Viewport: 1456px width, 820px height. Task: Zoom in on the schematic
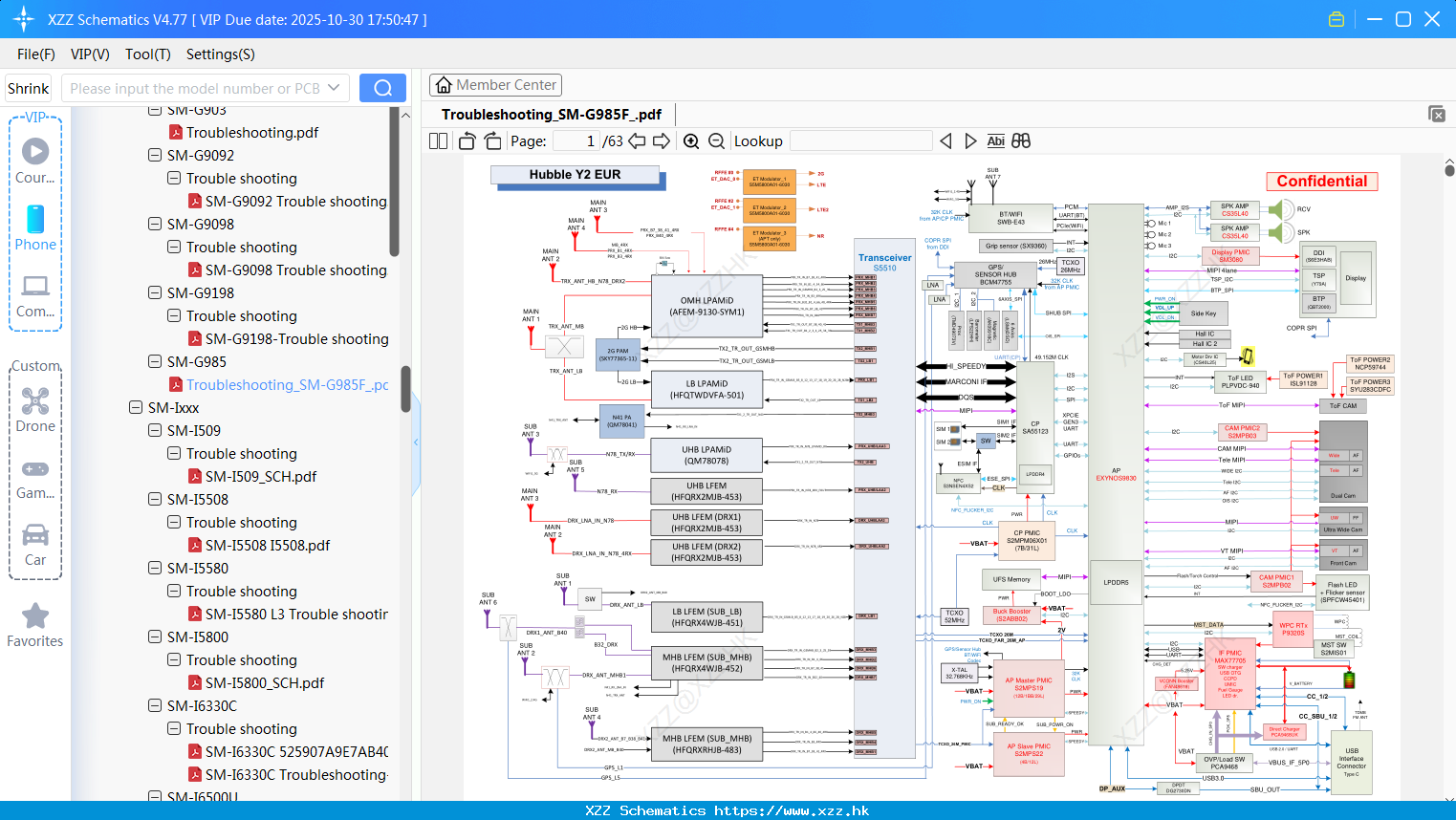tap(691, 141)
